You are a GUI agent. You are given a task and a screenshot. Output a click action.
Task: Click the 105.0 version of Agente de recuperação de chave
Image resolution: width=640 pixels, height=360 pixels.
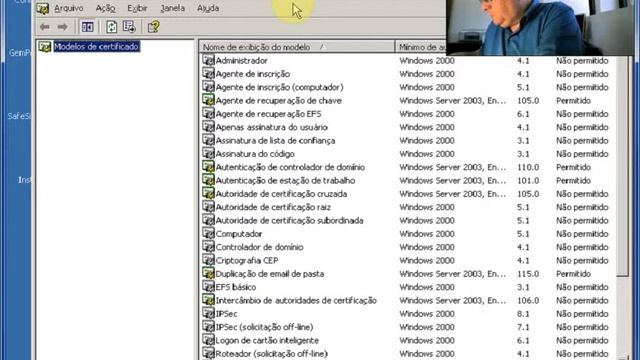pos(528,100)
